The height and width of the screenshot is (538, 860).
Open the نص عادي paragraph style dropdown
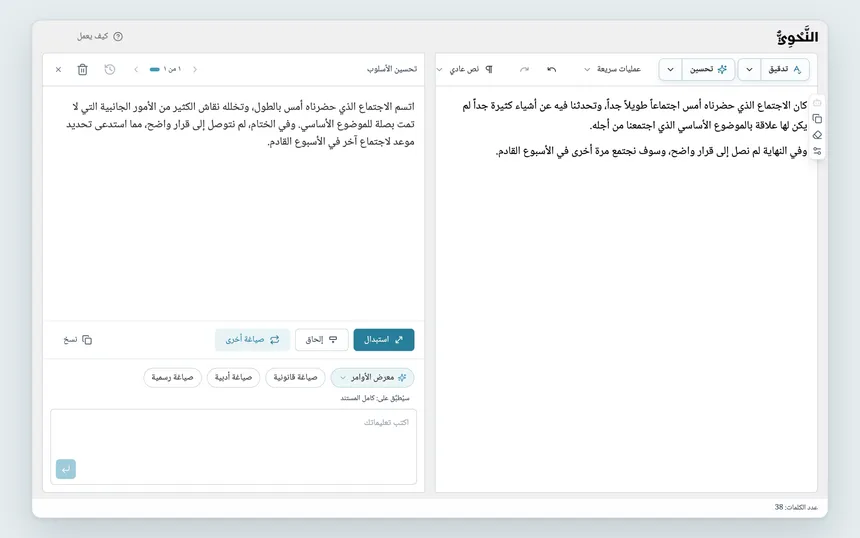click(x=458, y=69)
